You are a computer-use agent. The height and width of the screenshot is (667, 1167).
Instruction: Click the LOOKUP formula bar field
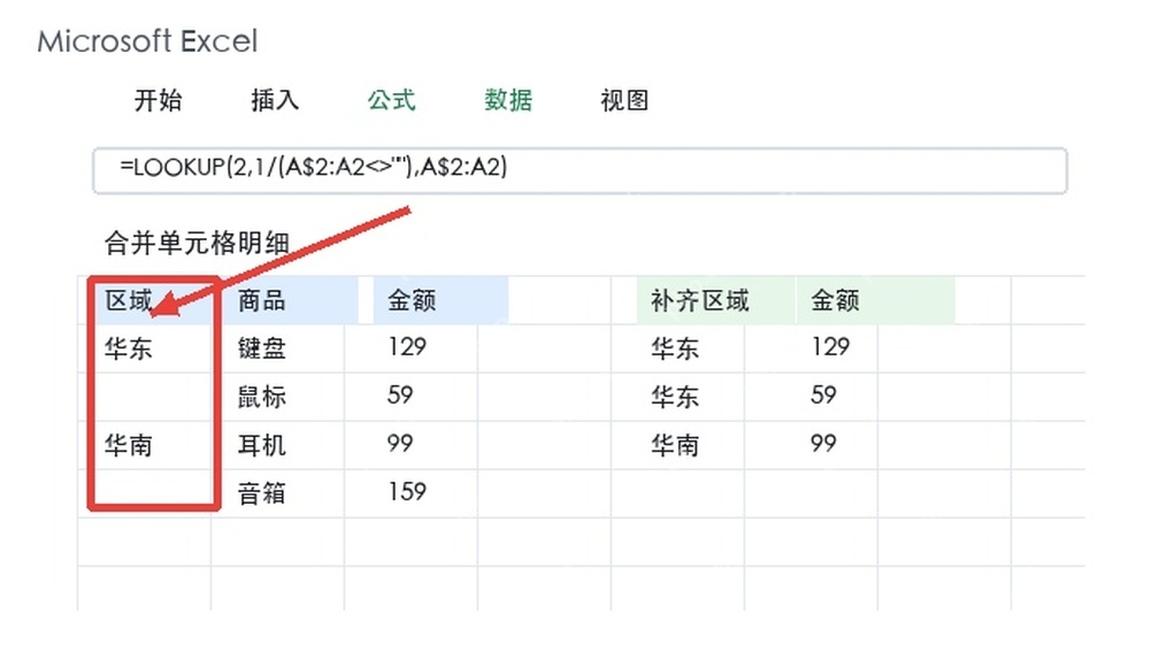580,170
